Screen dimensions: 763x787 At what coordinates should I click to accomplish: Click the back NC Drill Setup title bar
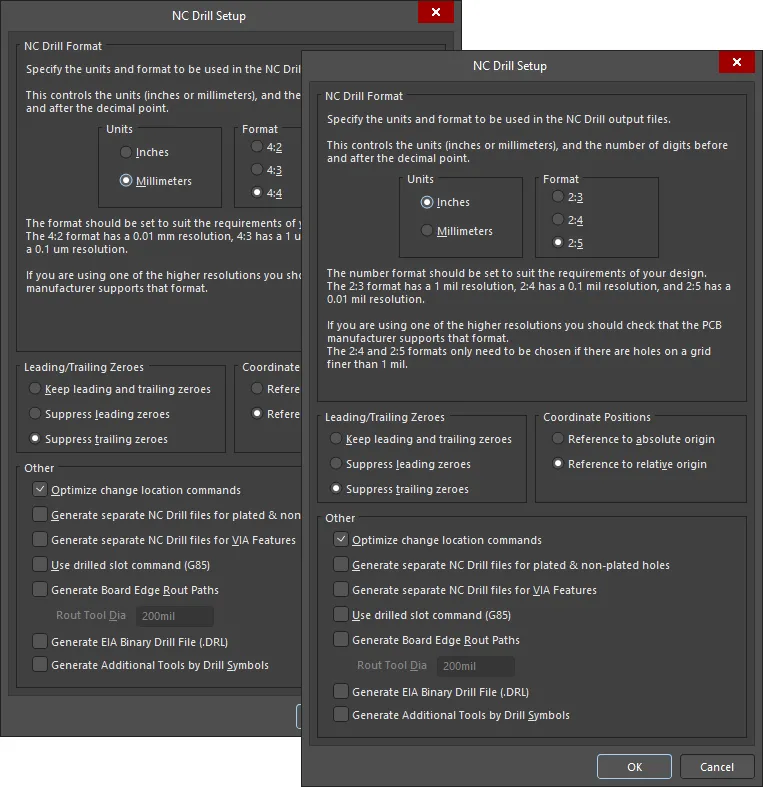pos(208,16)
